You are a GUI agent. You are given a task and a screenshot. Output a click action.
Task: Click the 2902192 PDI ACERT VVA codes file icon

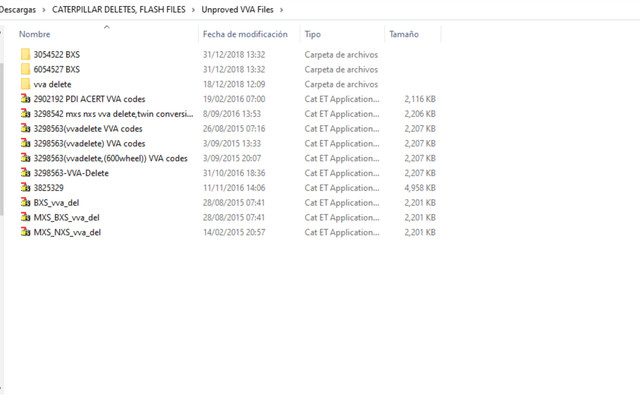tap(25, 99)
